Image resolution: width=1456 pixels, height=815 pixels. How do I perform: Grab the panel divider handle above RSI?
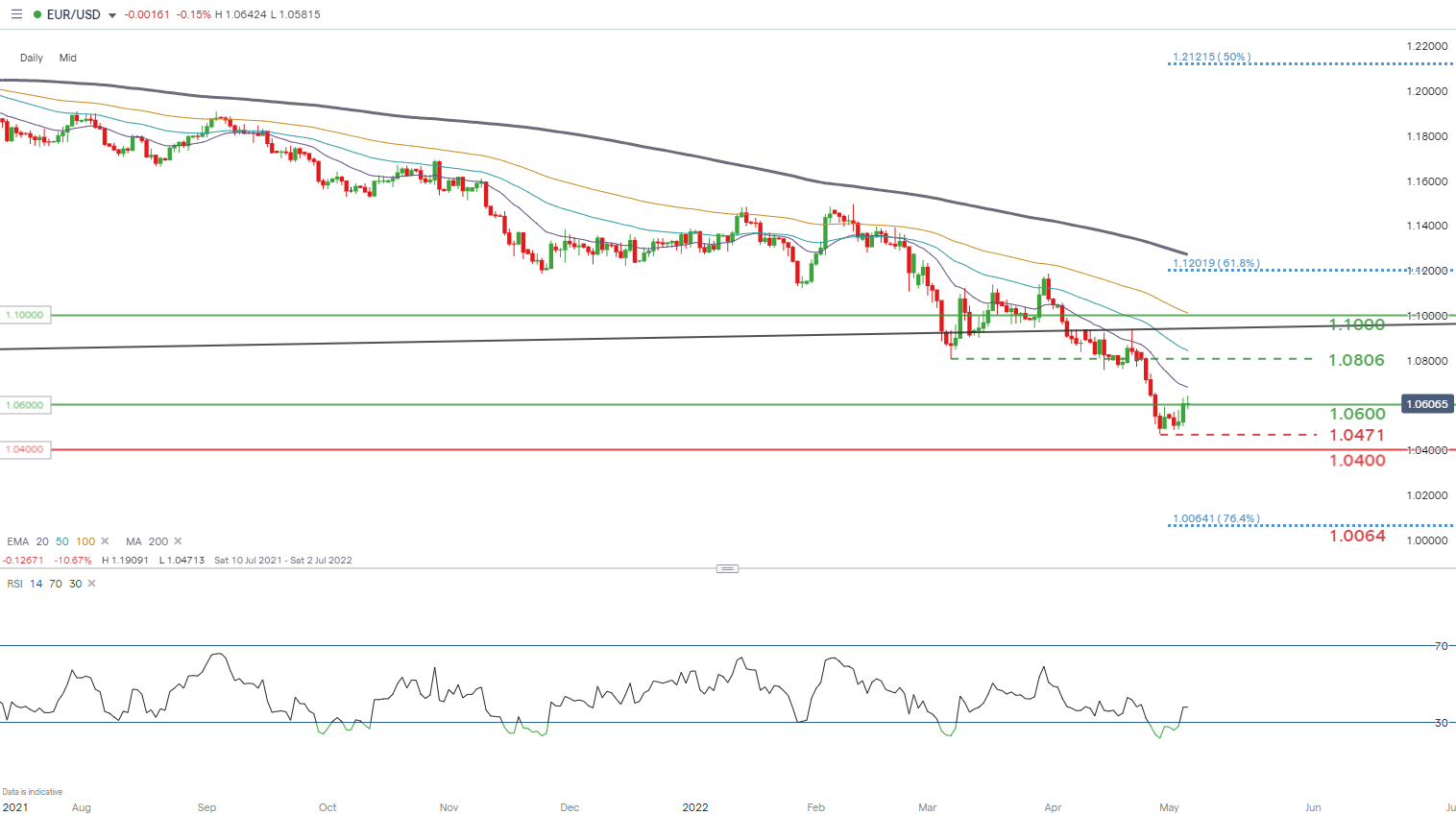point(727,568)
